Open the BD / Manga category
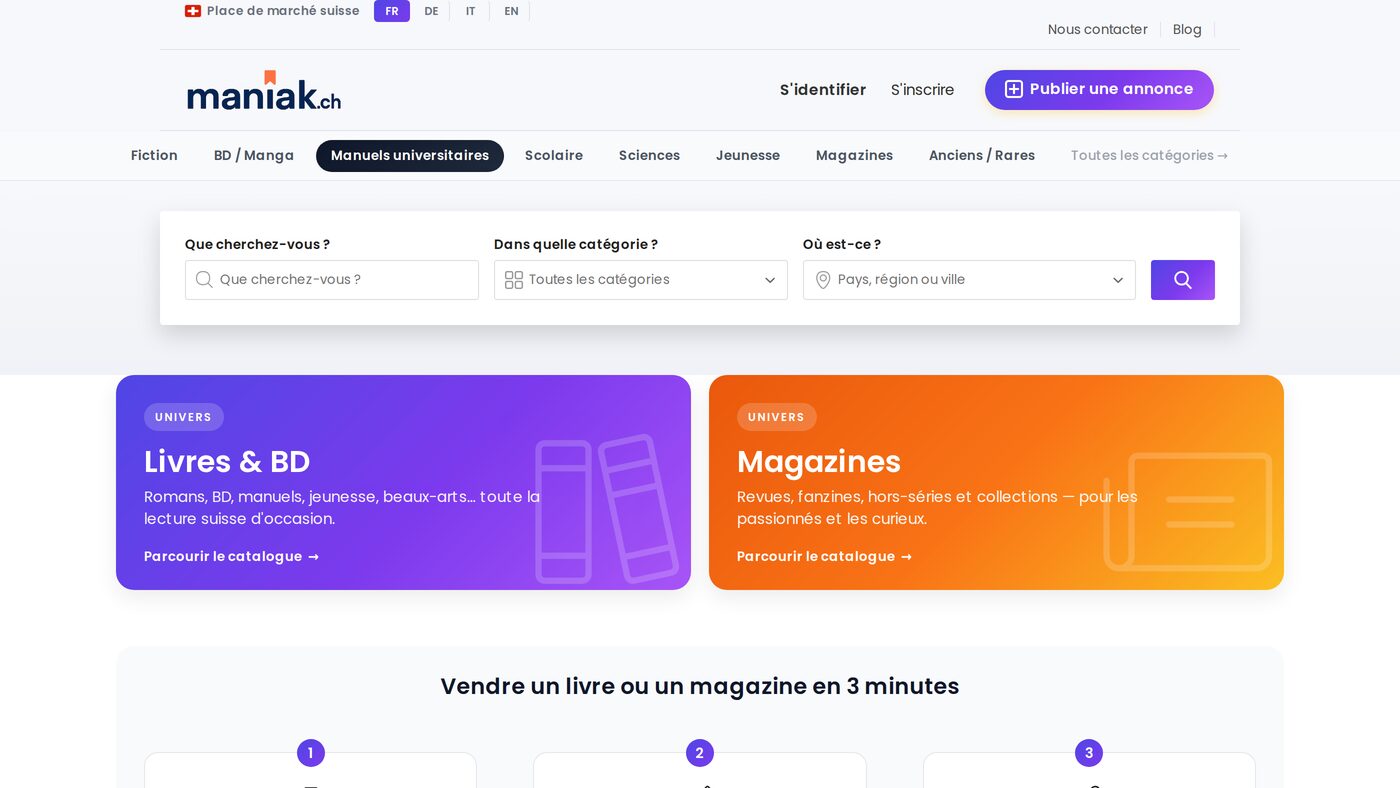 click(x=254, y=156)
